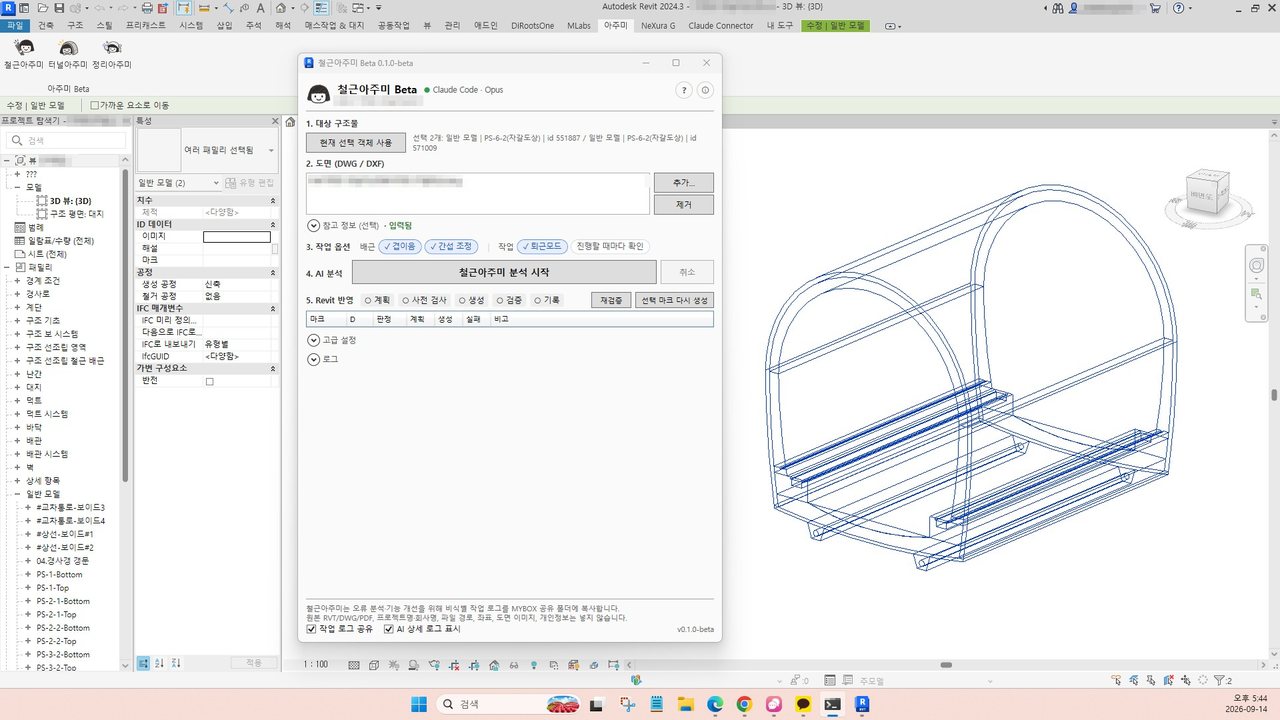Open the info button in 철근아주미 dialog
Image resolution: width=1280 pixels, height=720 pixels.
click(705, 90)
